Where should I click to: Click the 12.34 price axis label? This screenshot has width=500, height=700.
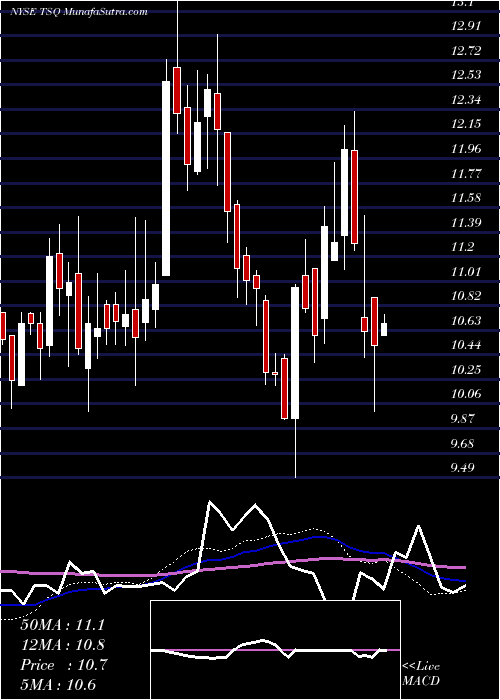coord(466,100)
